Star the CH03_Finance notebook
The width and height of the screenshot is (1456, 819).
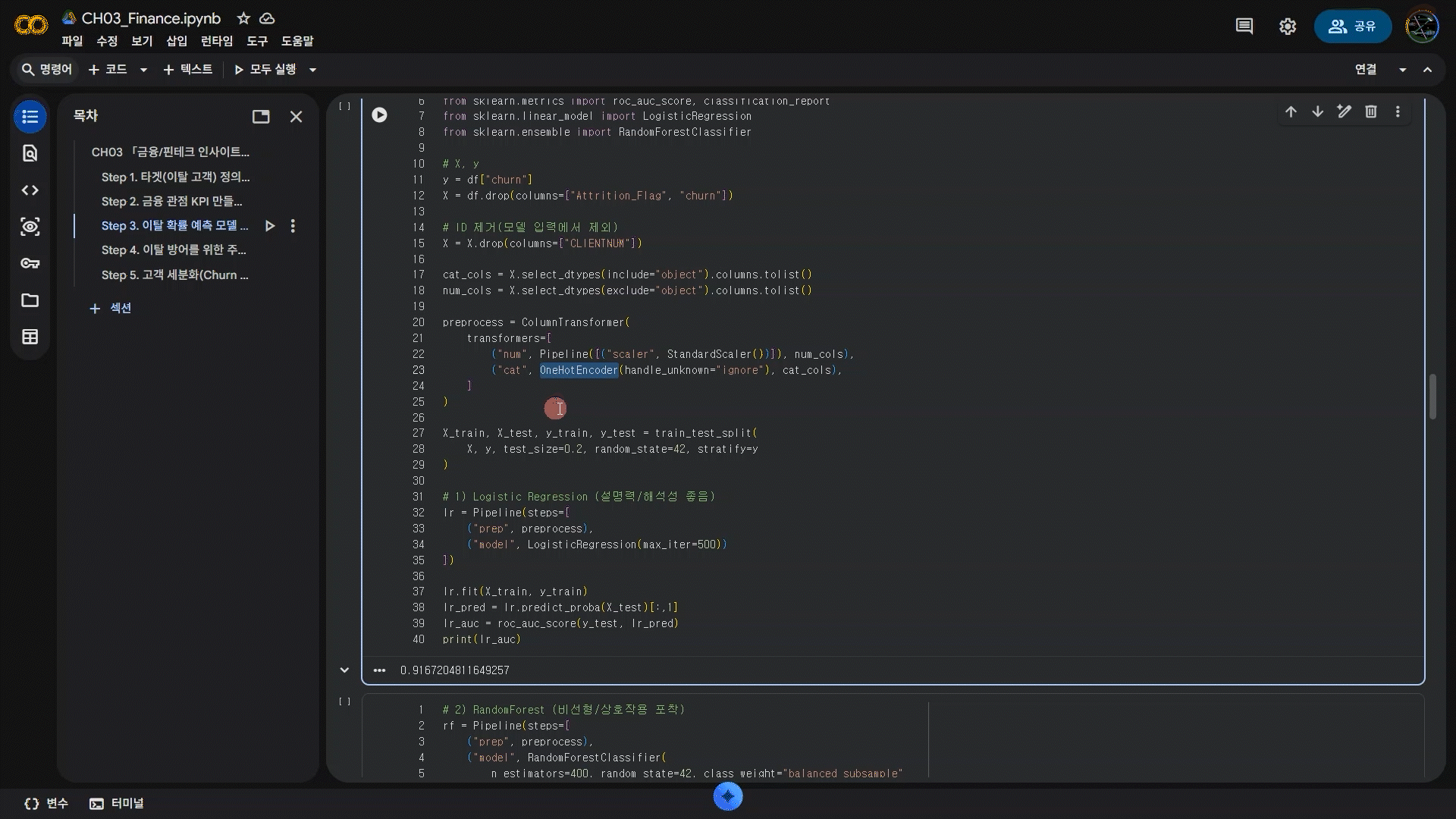(x=243, y=18)
